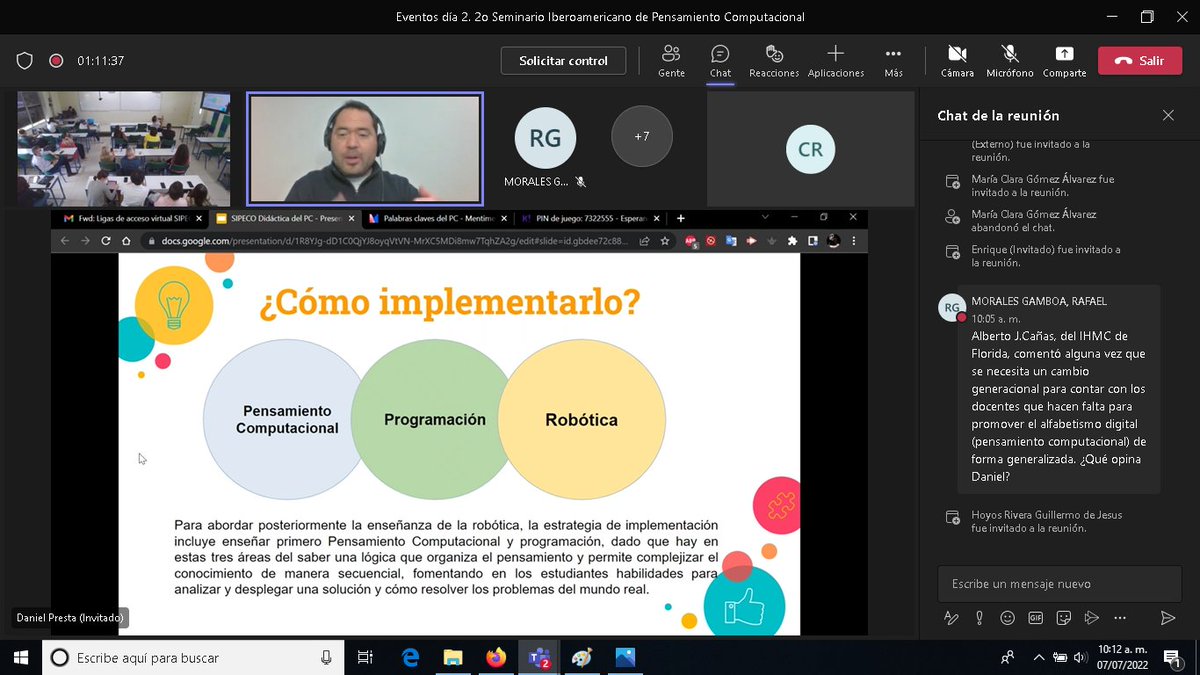
Task: Click sender name MORALES GAMBOA, RAFAEL
Action: 1039,301
